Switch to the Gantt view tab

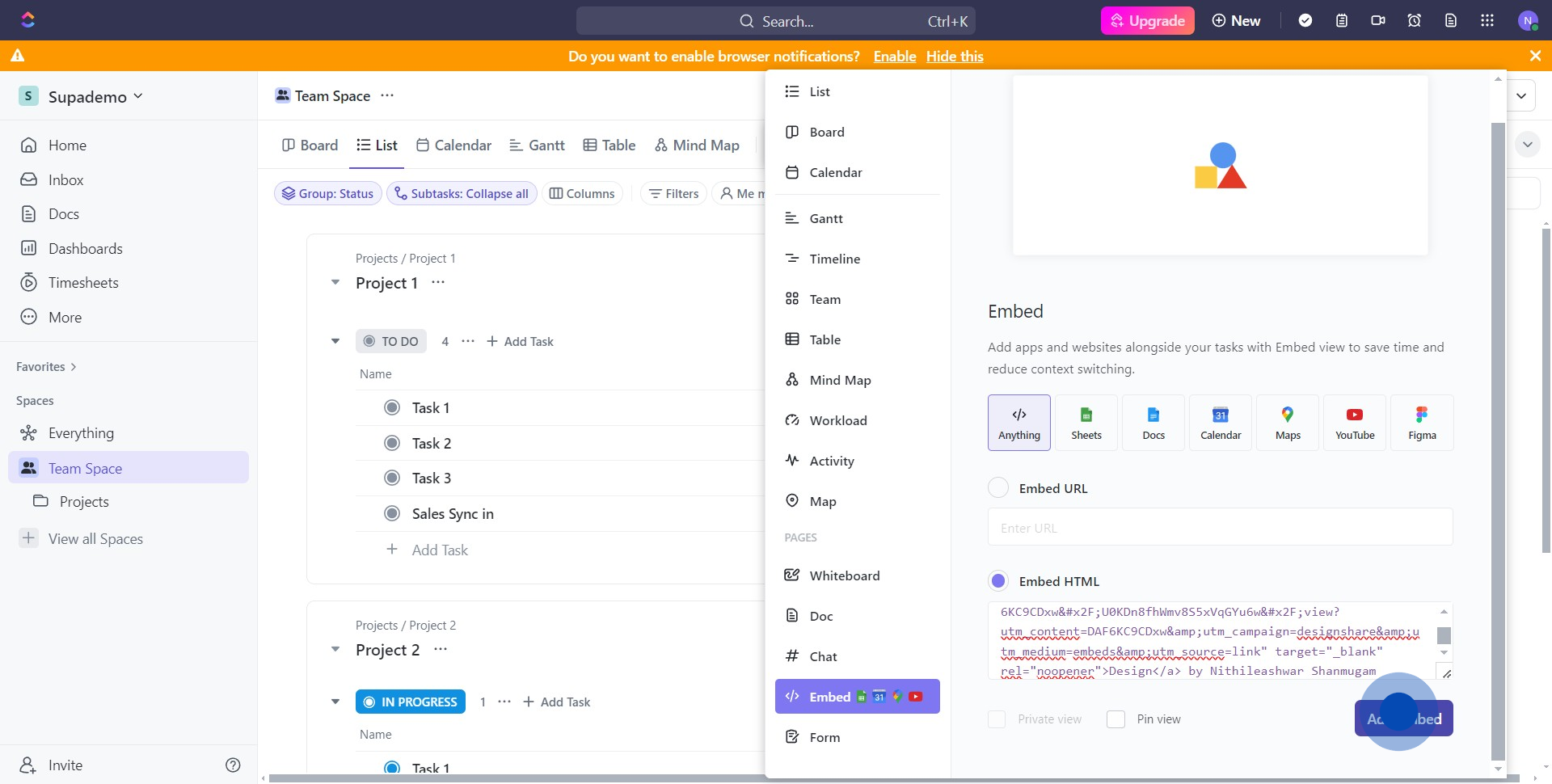coord(537,145)
